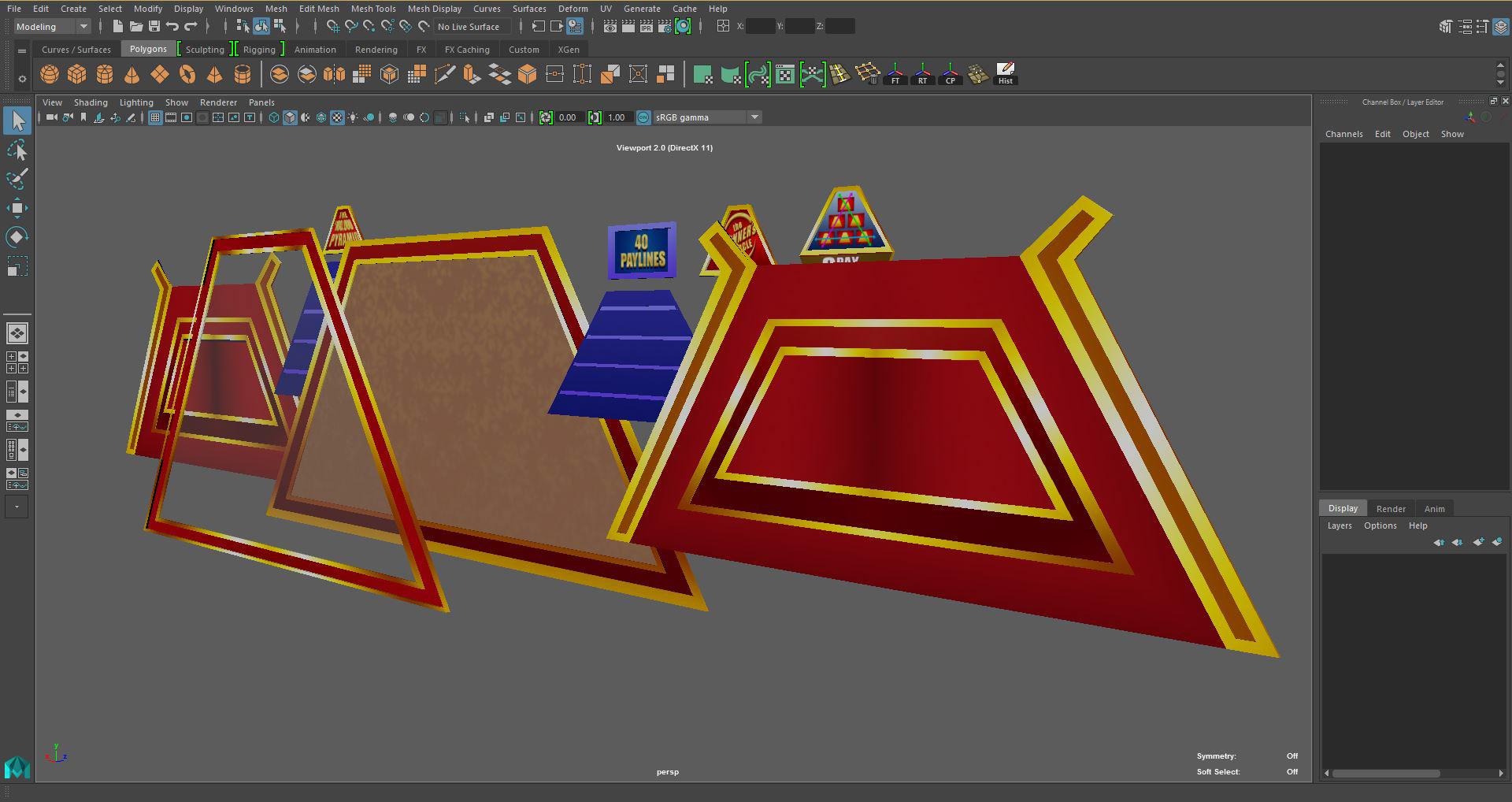
Task: Choose the Paint selection tool
Action: tap(17, 179)
